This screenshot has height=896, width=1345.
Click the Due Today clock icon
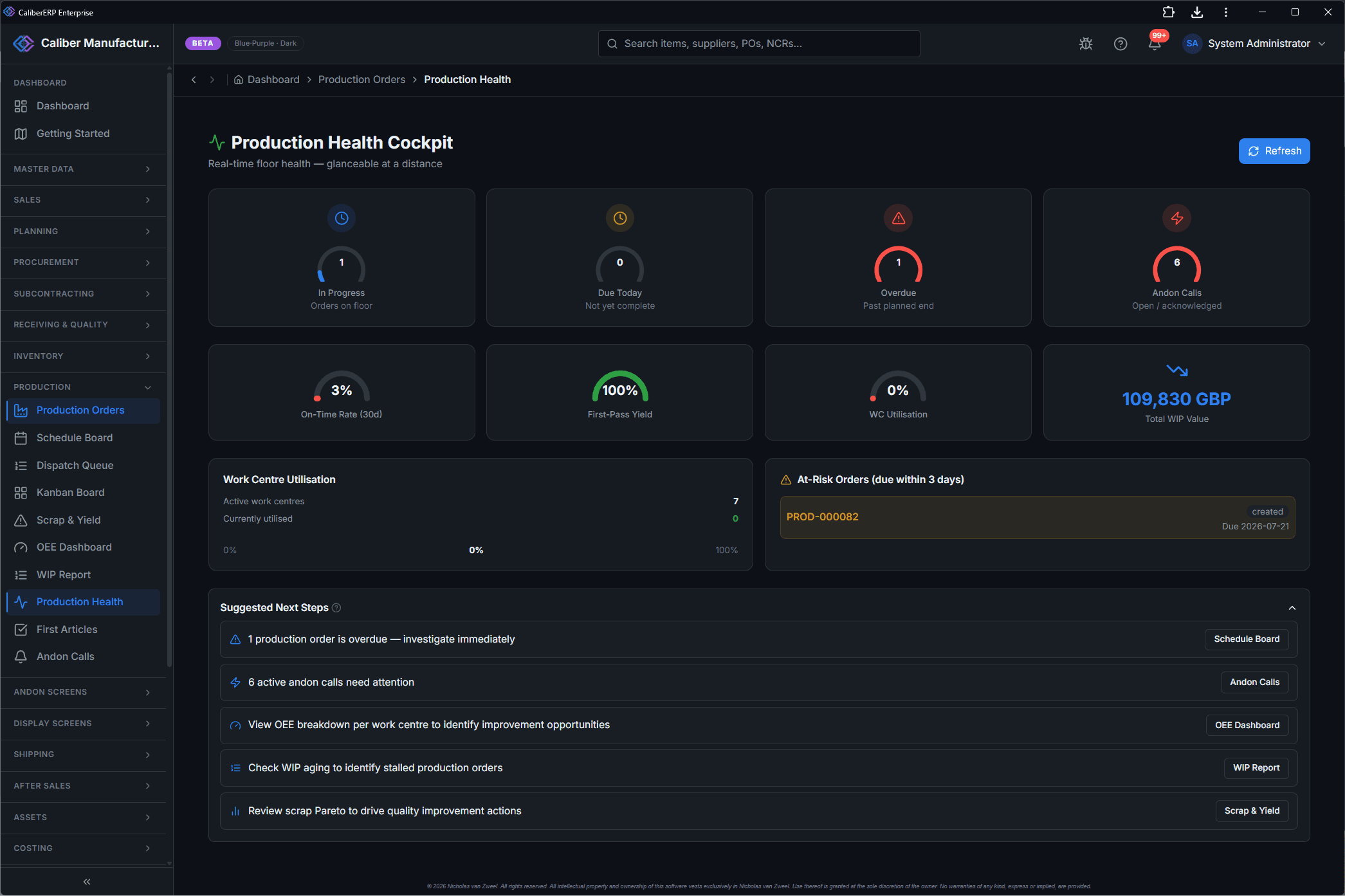click(x=620, y=218)
